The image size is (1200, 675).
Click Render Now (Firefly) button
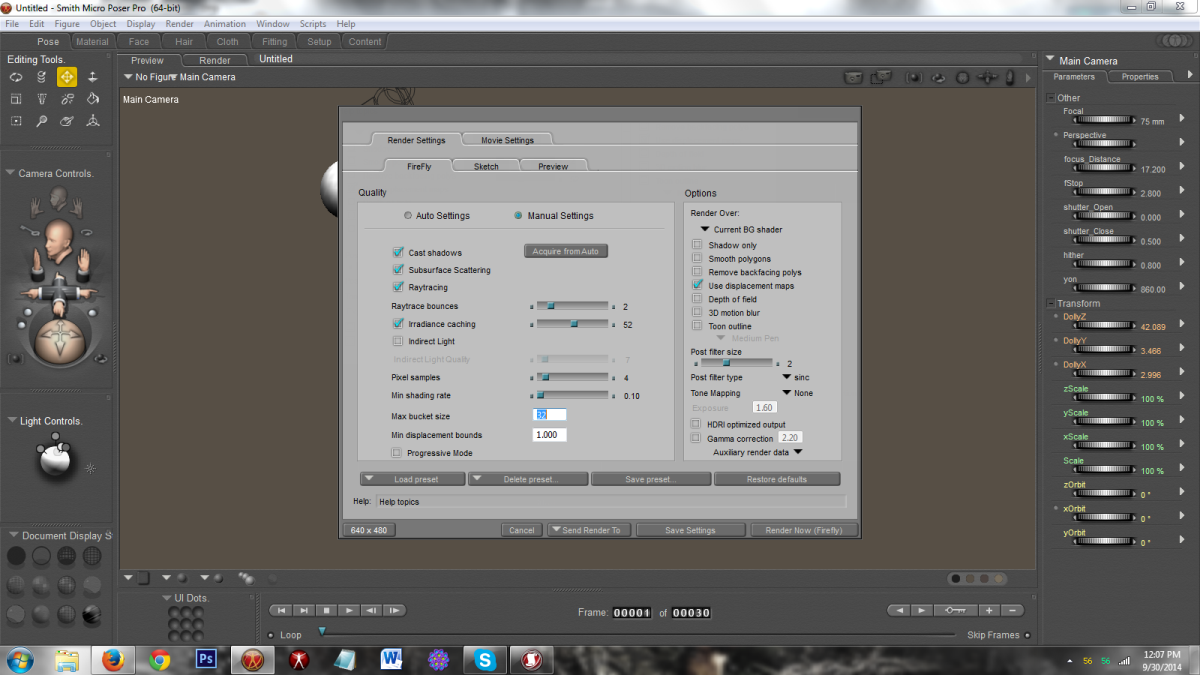[804, 530]
